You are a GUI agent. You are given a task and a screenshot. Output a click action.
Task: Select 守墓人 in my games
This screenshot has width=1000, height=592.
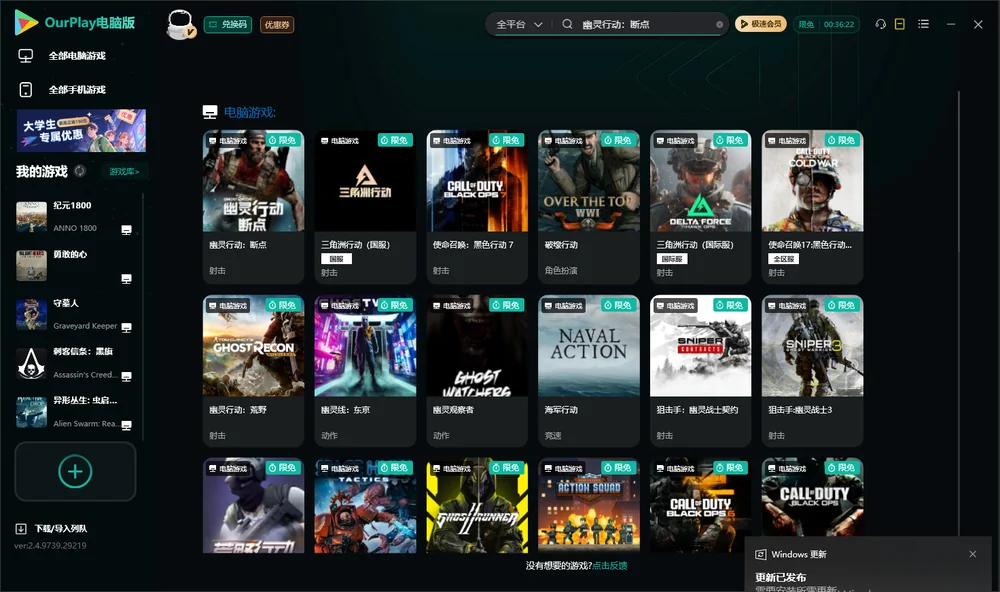click(x=75, y=315)
